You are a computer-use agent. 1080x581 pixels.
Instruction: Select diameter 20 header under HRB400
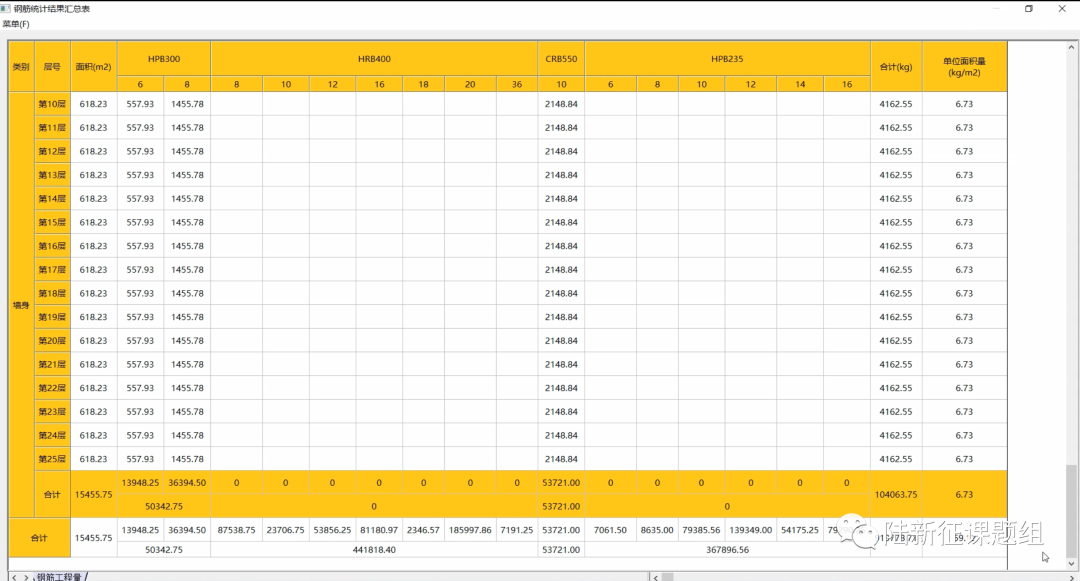pos(470,84)
